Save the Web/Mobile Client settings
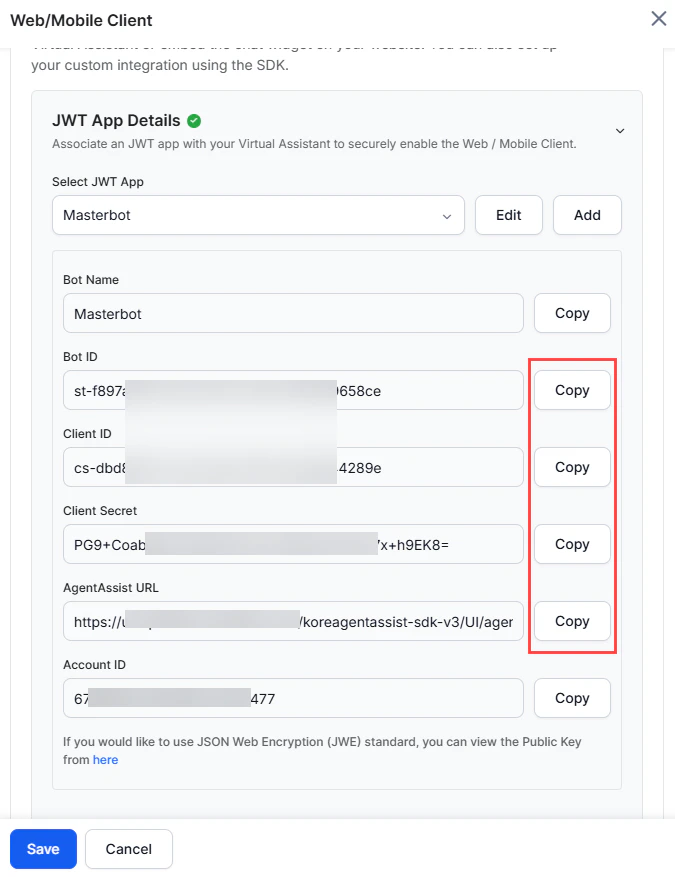The image size is (675, 877). pos(43,848)
